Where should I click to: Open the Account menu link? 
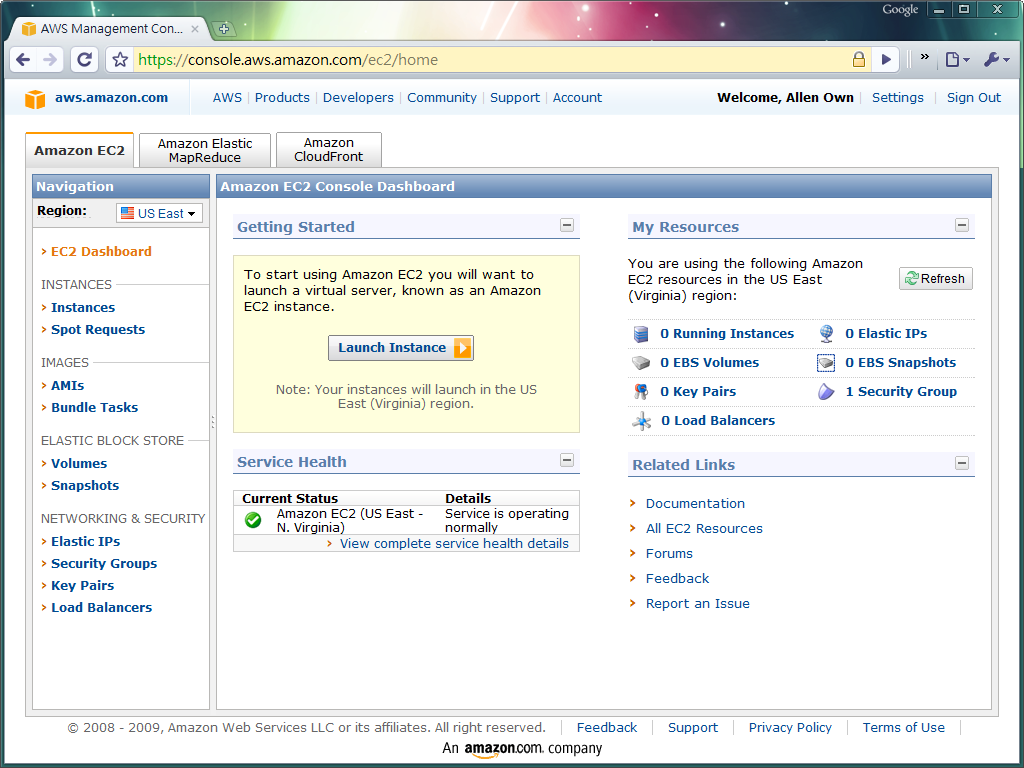(x=577, y=98)
